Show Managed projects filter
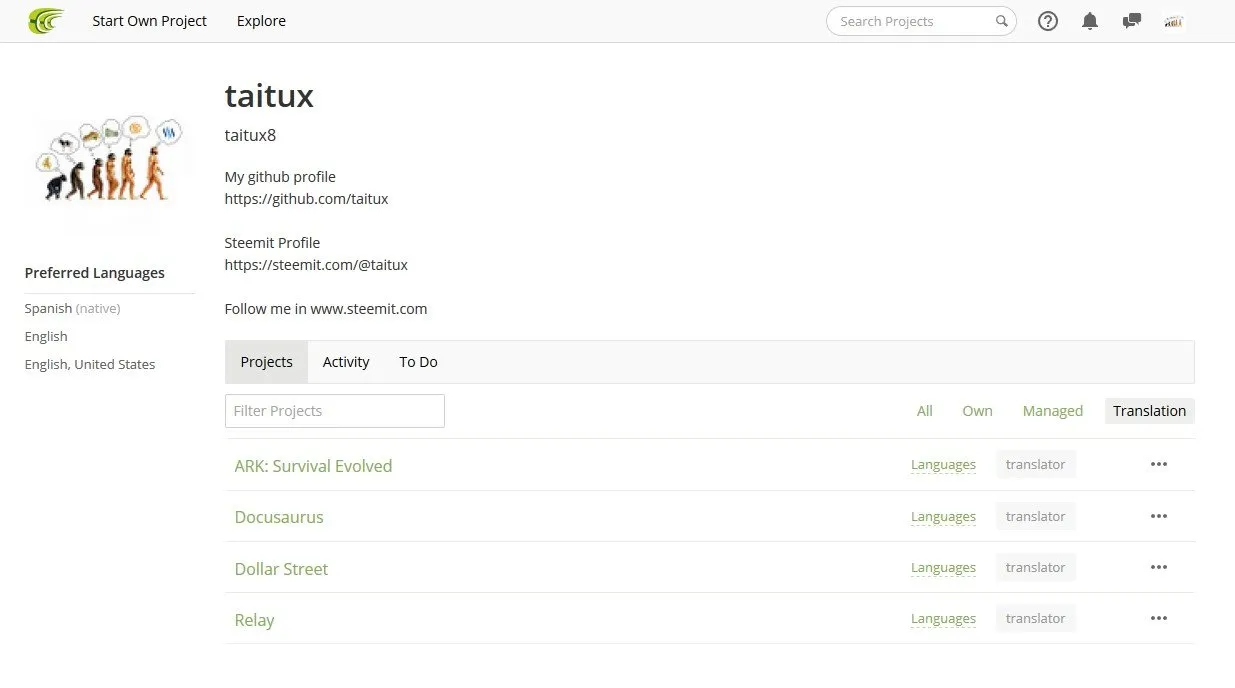 tap(1053, 411)
